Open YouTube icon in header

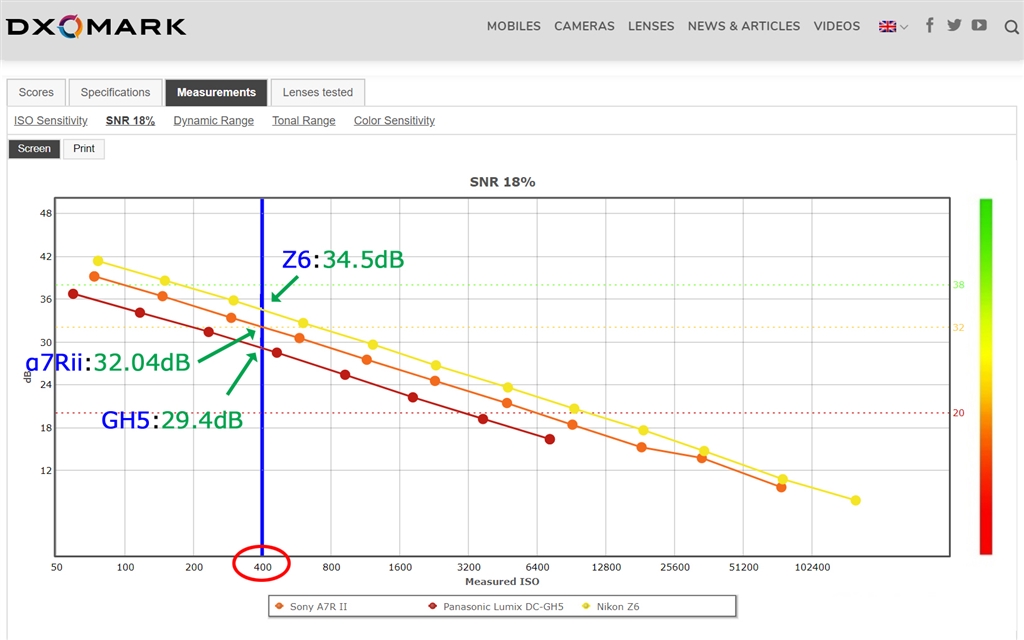(978, 25)
